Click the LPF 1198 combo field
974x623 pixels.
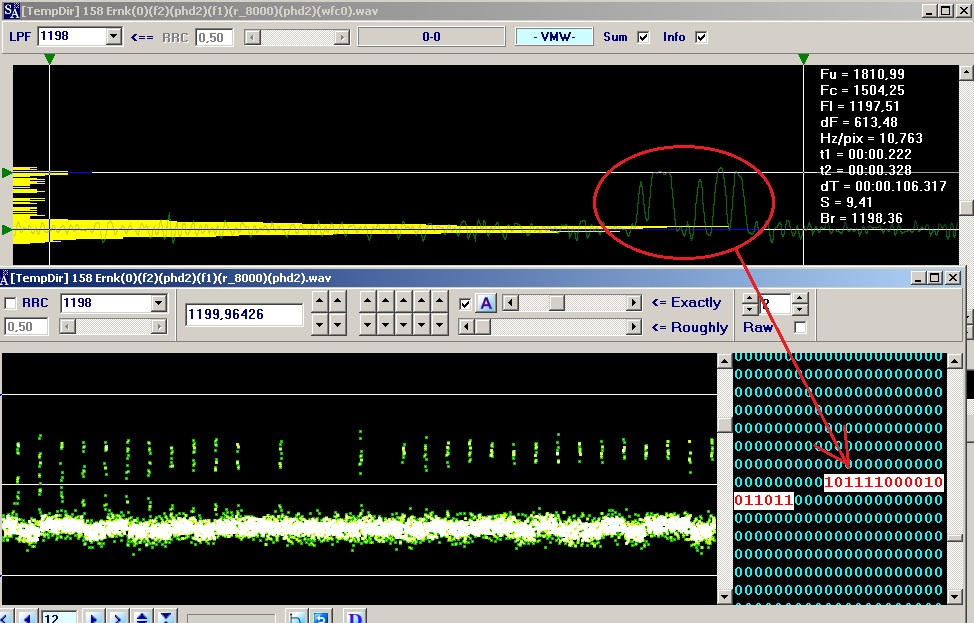coord(79,37)
